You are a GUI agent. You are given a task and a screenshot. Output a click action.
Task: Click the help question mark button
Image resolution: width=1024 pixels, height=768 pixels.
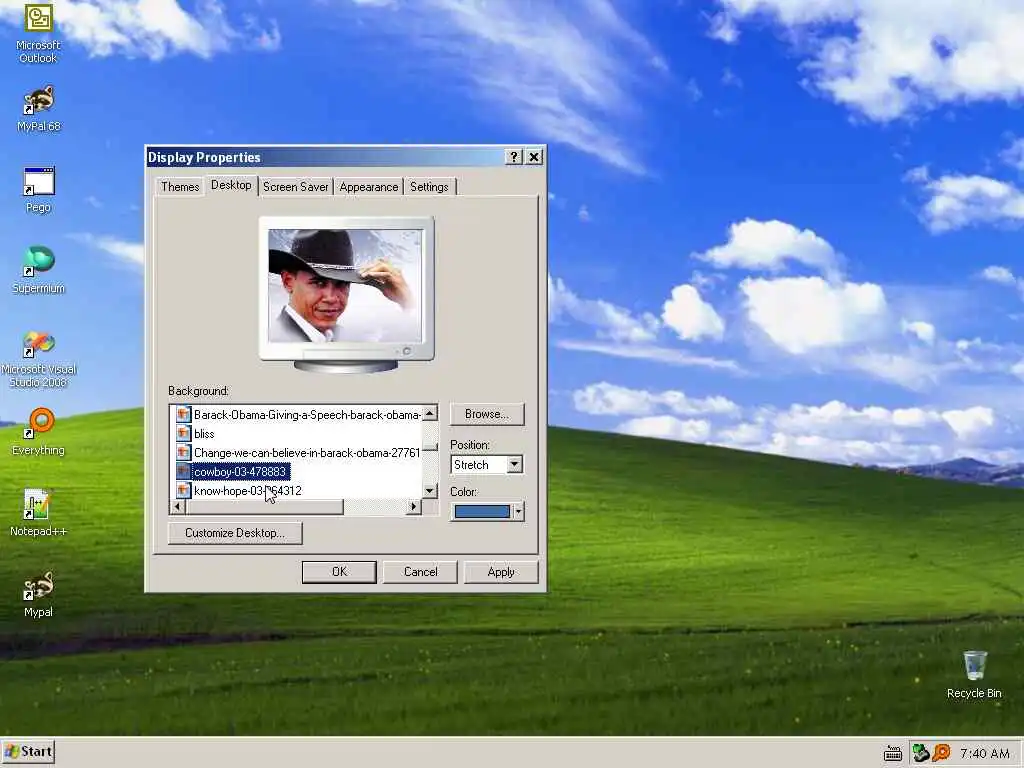point(513,157)
